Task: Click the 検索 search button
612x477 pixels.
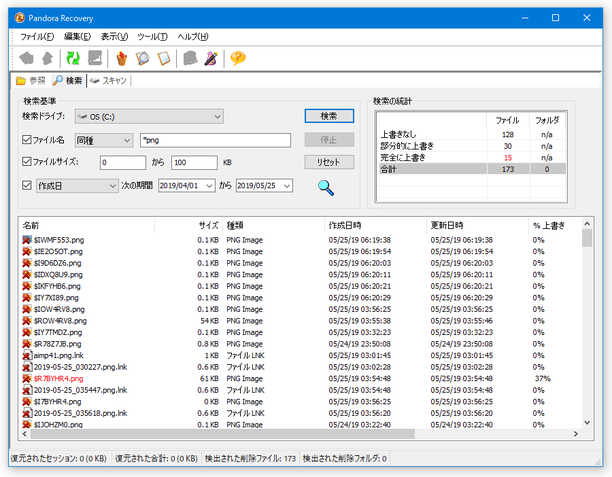Action: point(329,116)
